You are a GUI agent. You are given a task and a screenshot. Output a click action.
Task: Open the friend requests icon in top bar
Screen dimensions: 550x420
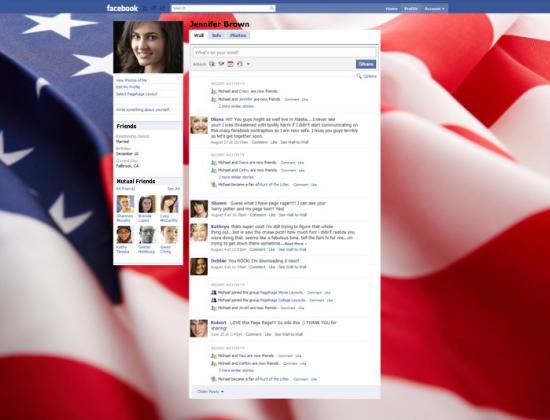tap(145, 8)
